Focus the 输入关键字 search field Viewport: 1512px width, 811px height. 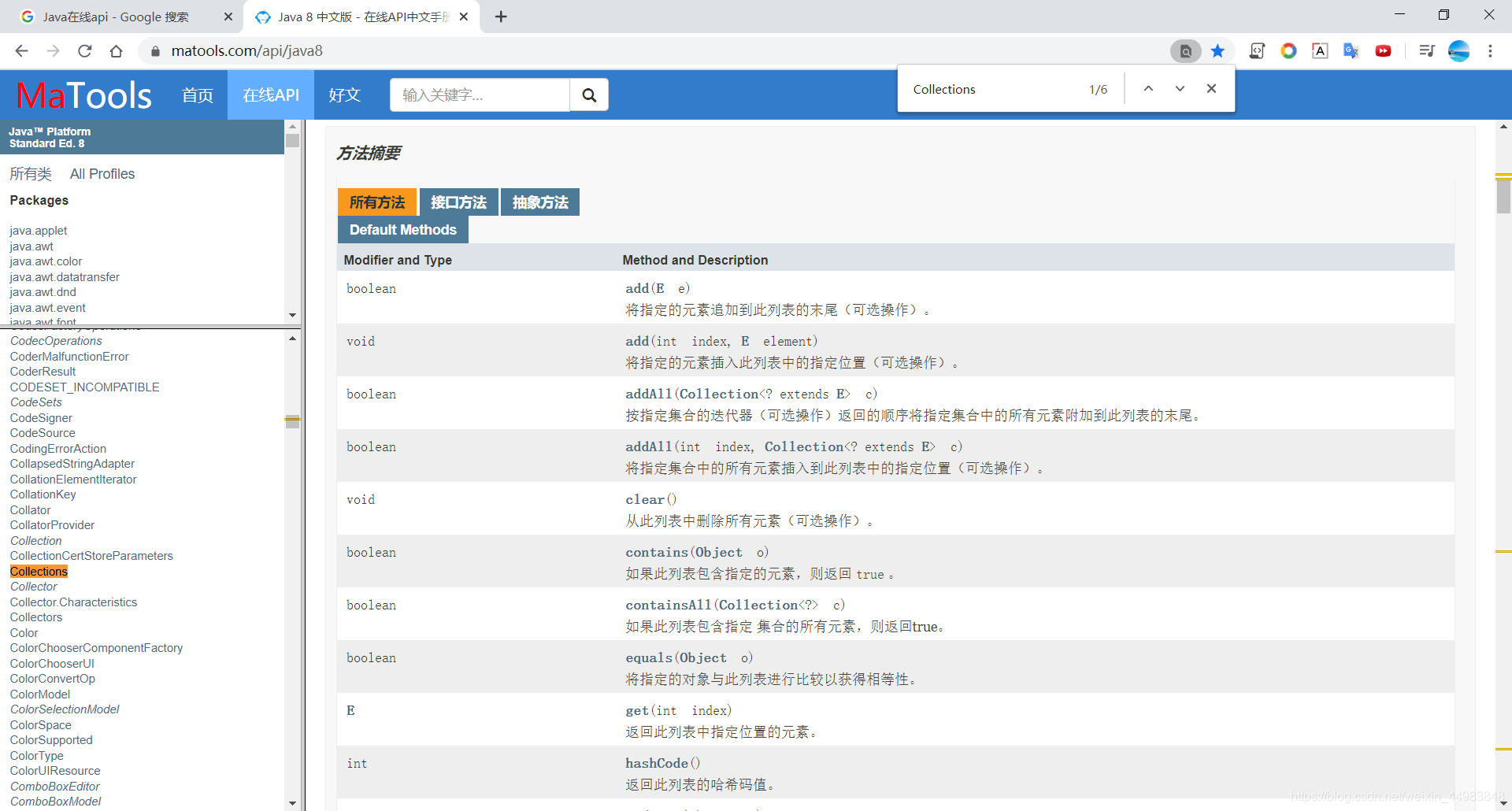pos(480,94)
